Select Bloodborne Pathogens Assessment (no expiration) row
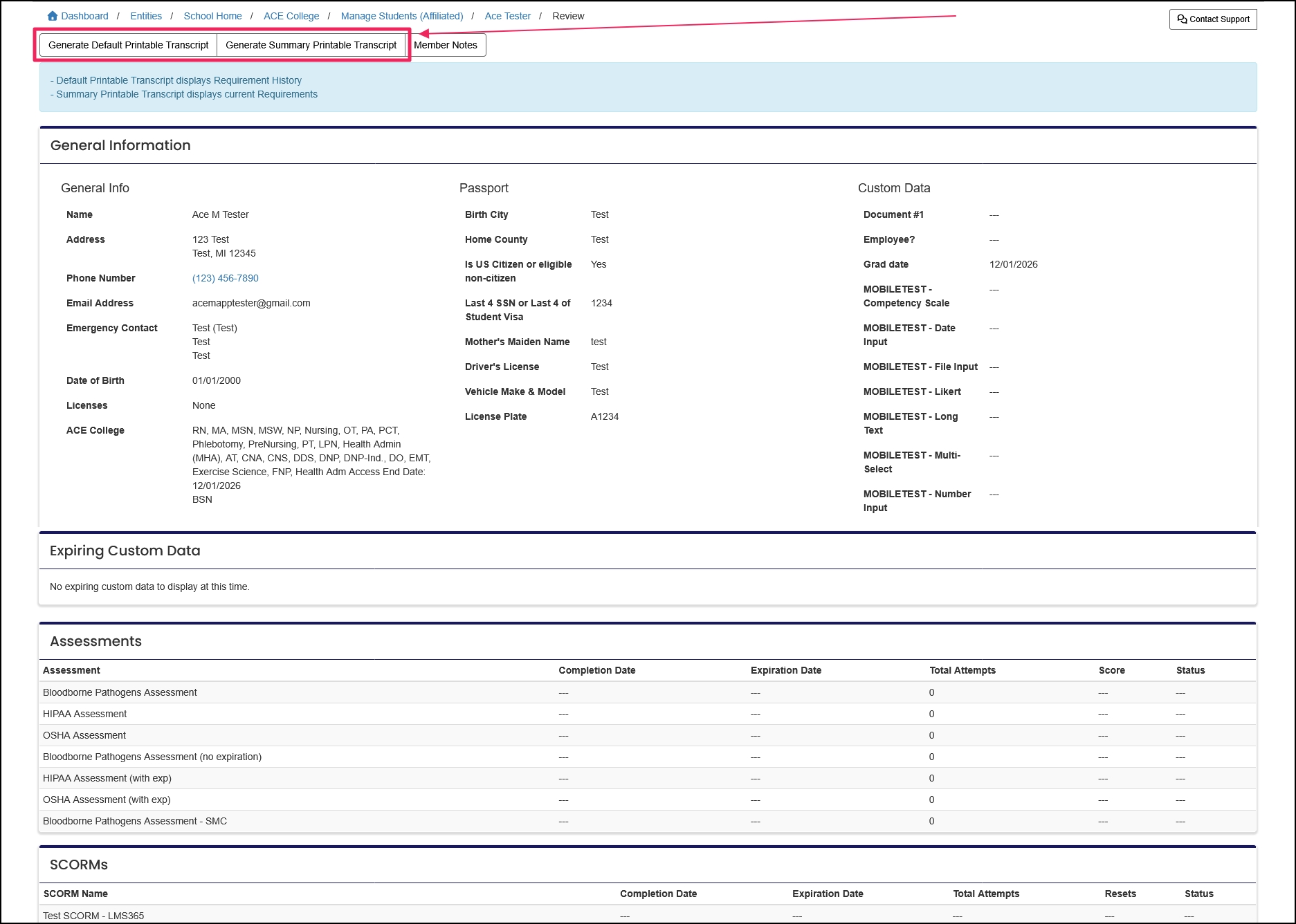 [648, 757]
